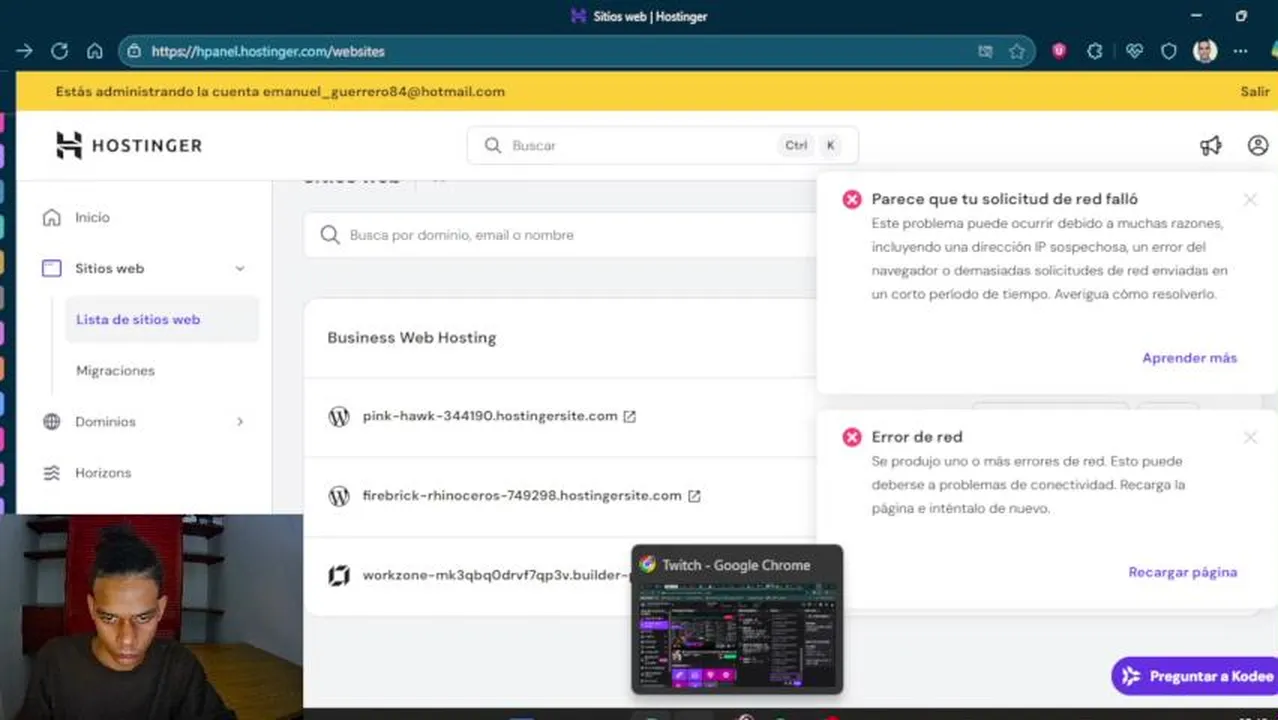Viewport: 1278px width, 720px height.
Task: Click the Ctrl K shortcut badge
Action: [x=809, y=145]
